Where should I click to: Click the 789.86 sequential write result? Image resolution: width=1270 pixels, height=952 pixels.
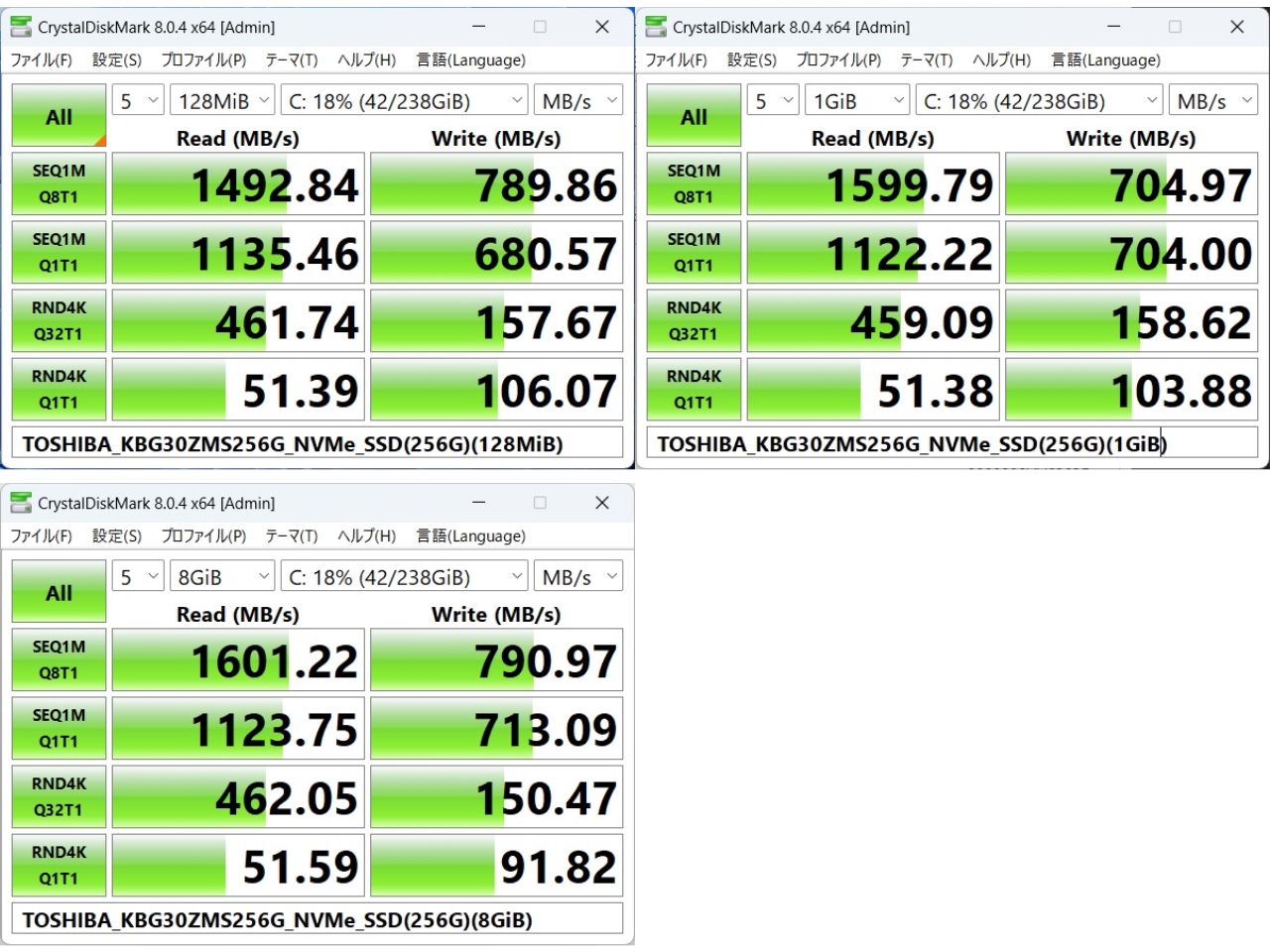497,184
